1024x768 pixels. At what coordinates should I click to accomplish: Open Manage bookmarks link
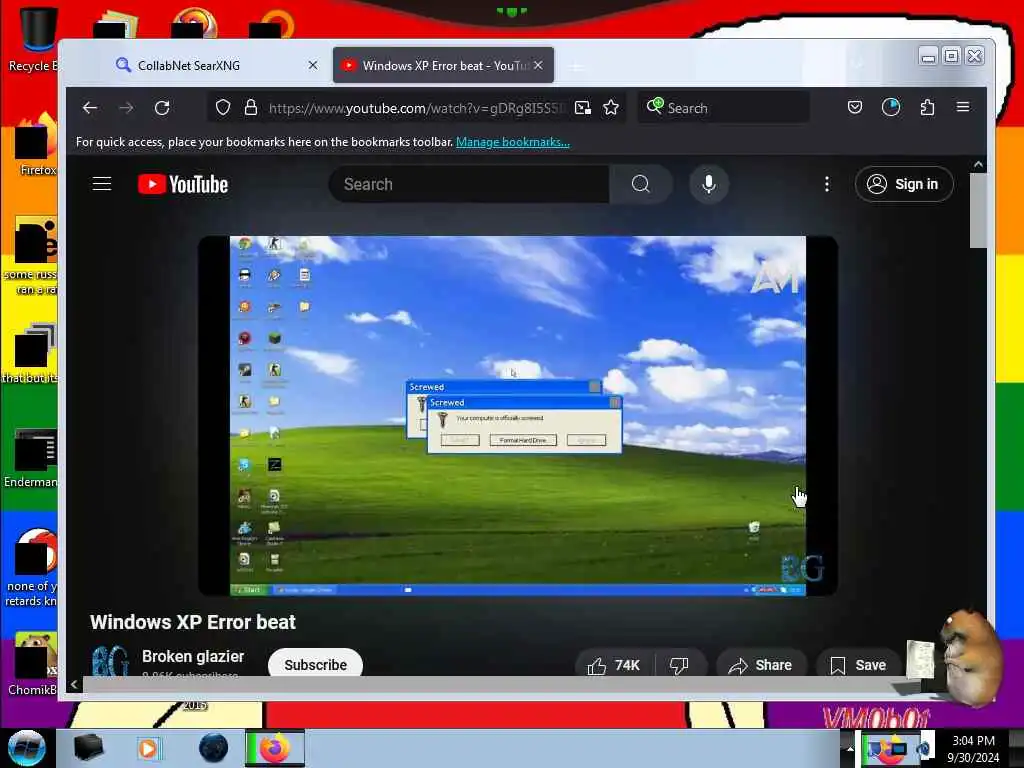[513, 142]
